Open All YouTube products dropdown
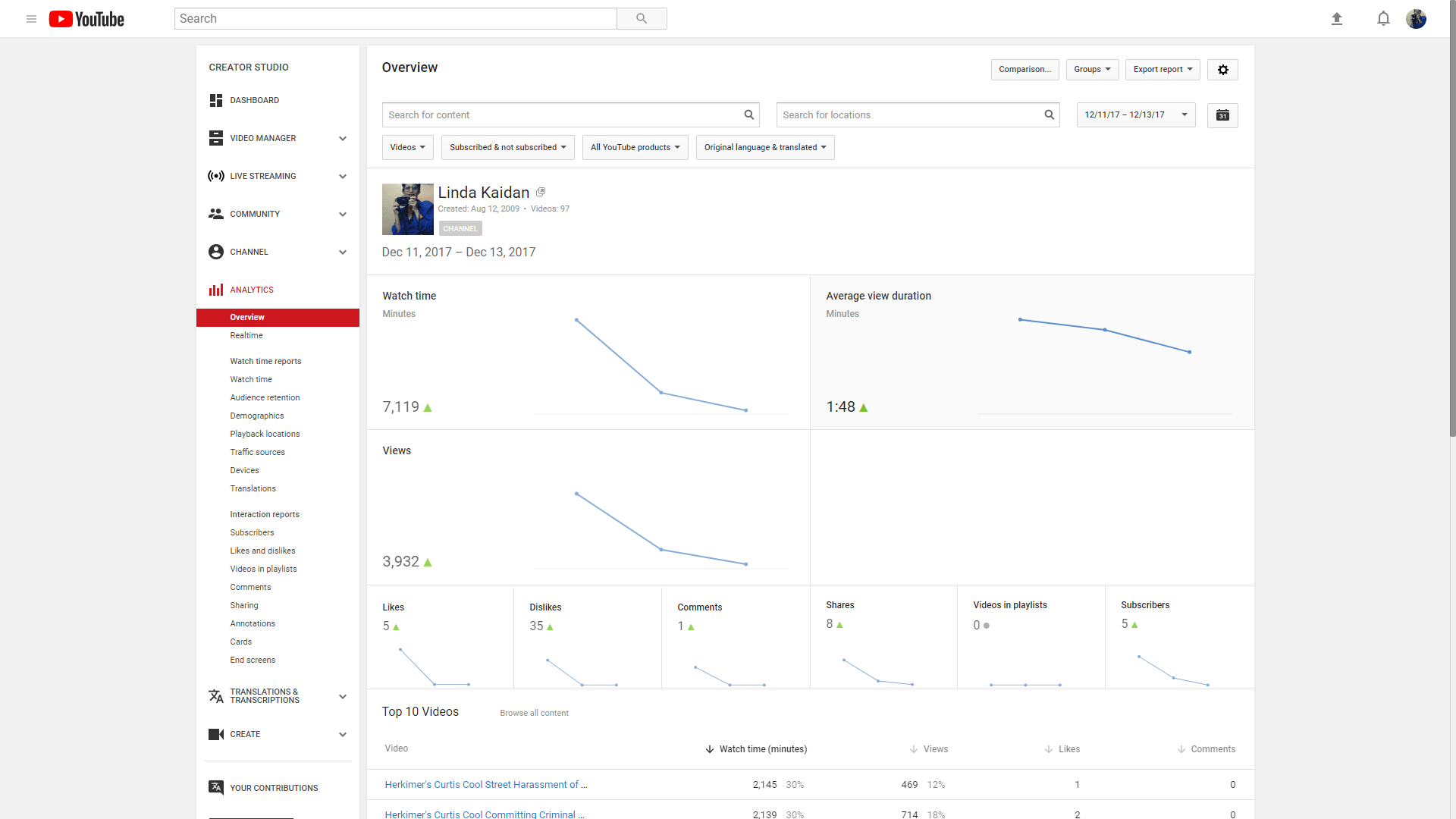 (x=635, y=148)
